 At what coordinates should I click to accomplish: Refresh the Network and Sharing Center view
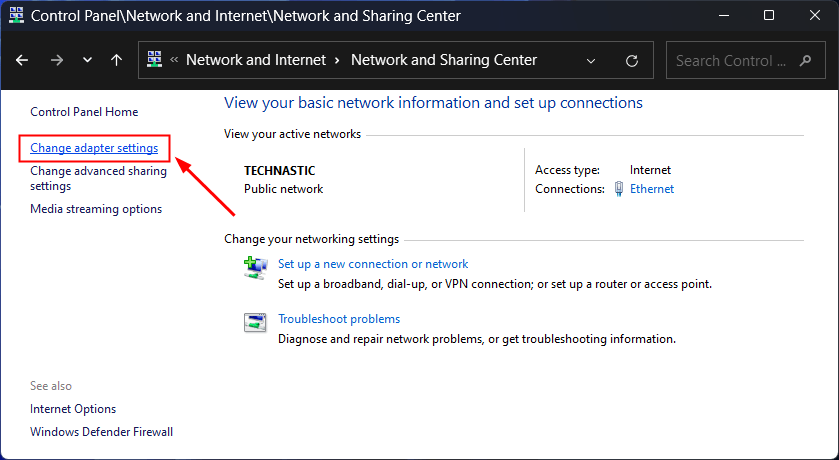pyautogui.click(x=632, y=60)
